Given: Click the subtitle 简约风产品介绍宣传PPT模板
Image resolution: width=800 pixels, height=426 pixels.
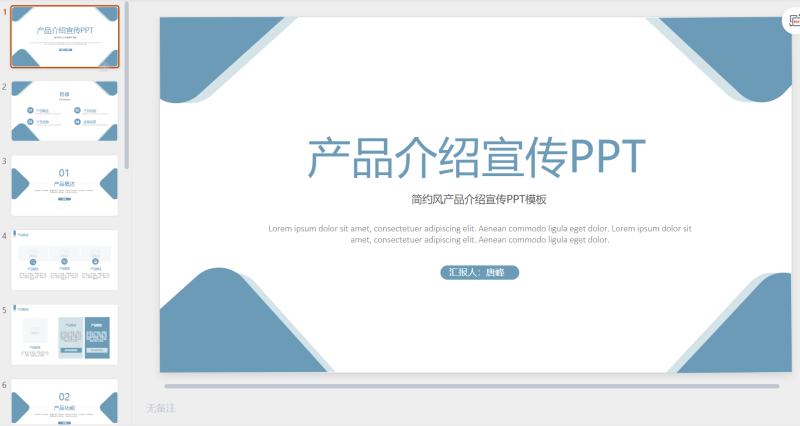Looking at the screenshot, I should tap(479, 199).
